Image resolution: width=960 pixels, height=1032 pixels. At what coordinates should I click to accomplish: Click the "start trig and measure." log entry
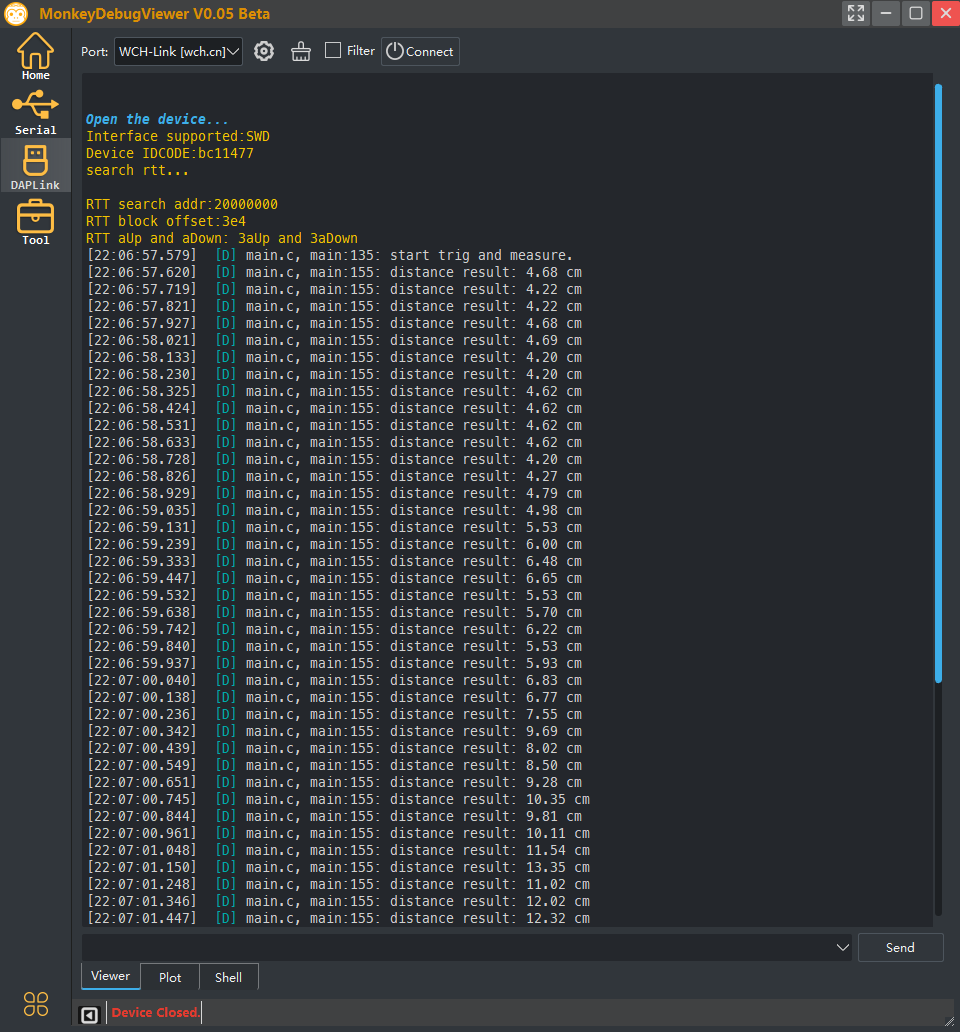(x=330, y=255)
